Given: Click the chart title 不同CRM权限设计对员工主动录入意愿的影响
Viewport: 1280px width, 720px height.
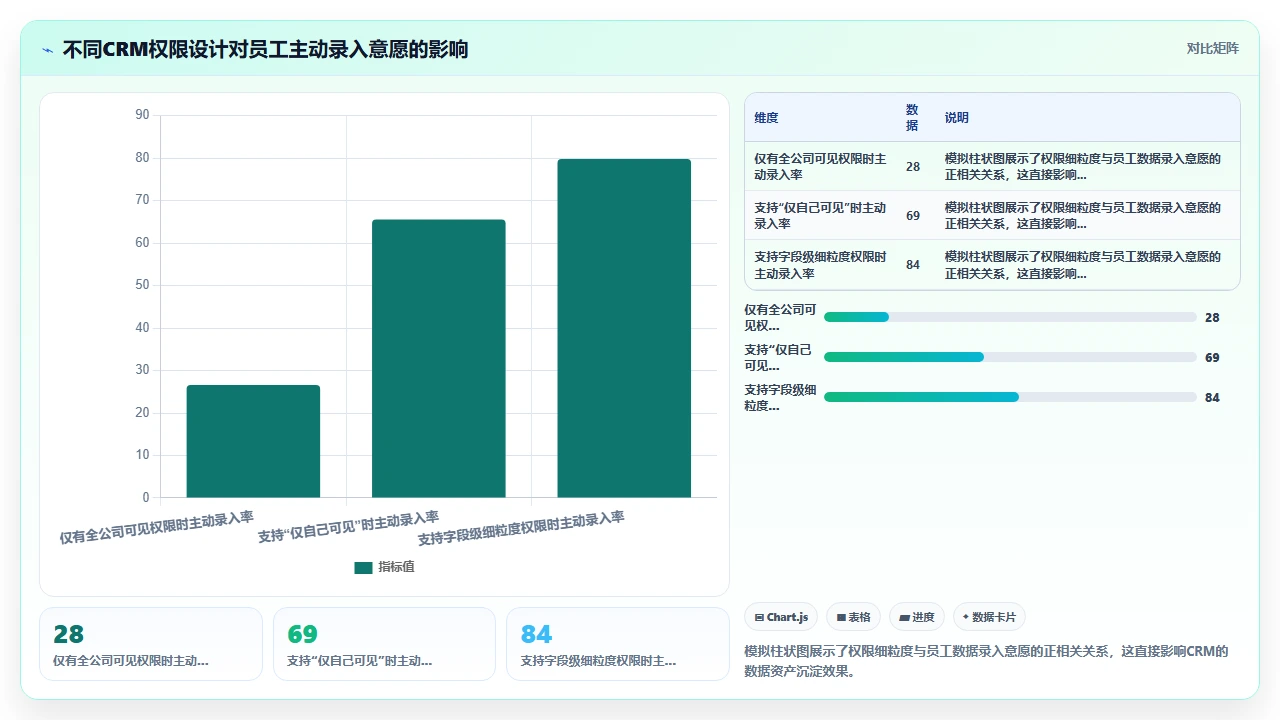Looking at the screenshot, I should (265, 49).
